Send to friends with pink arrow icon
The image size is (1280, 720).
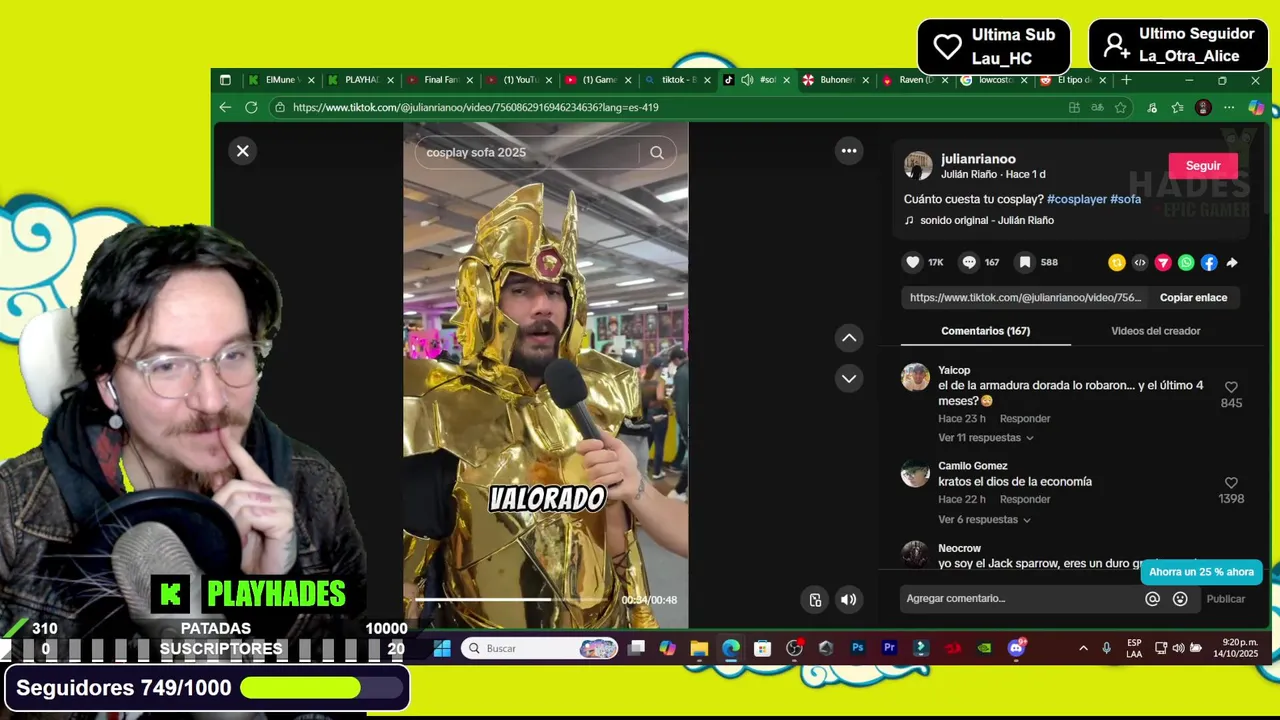1163,263
